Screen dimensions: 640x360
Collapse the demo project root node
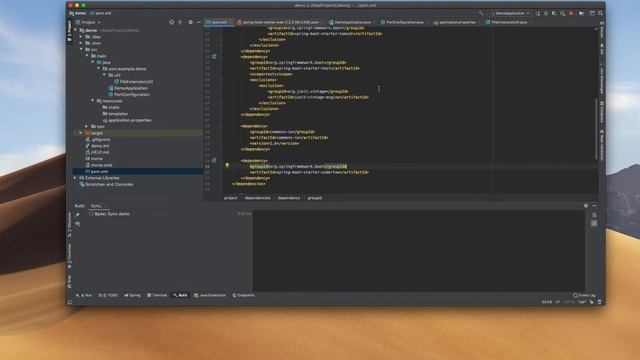coord(76,30)
